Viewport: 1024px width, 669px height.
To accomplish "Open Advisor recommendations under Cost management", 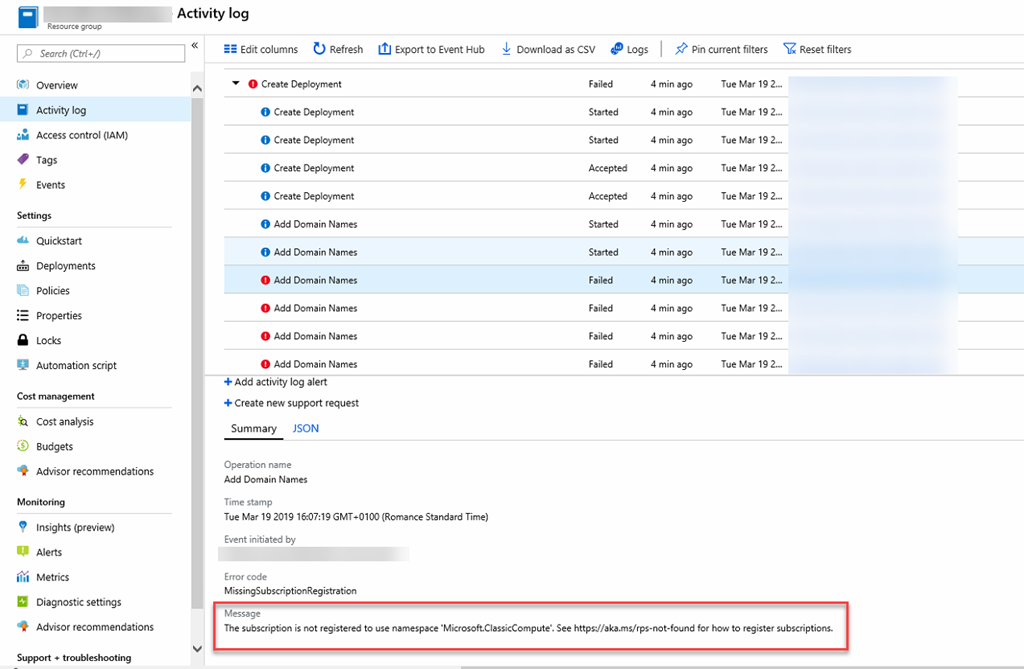I will (95, 471).
